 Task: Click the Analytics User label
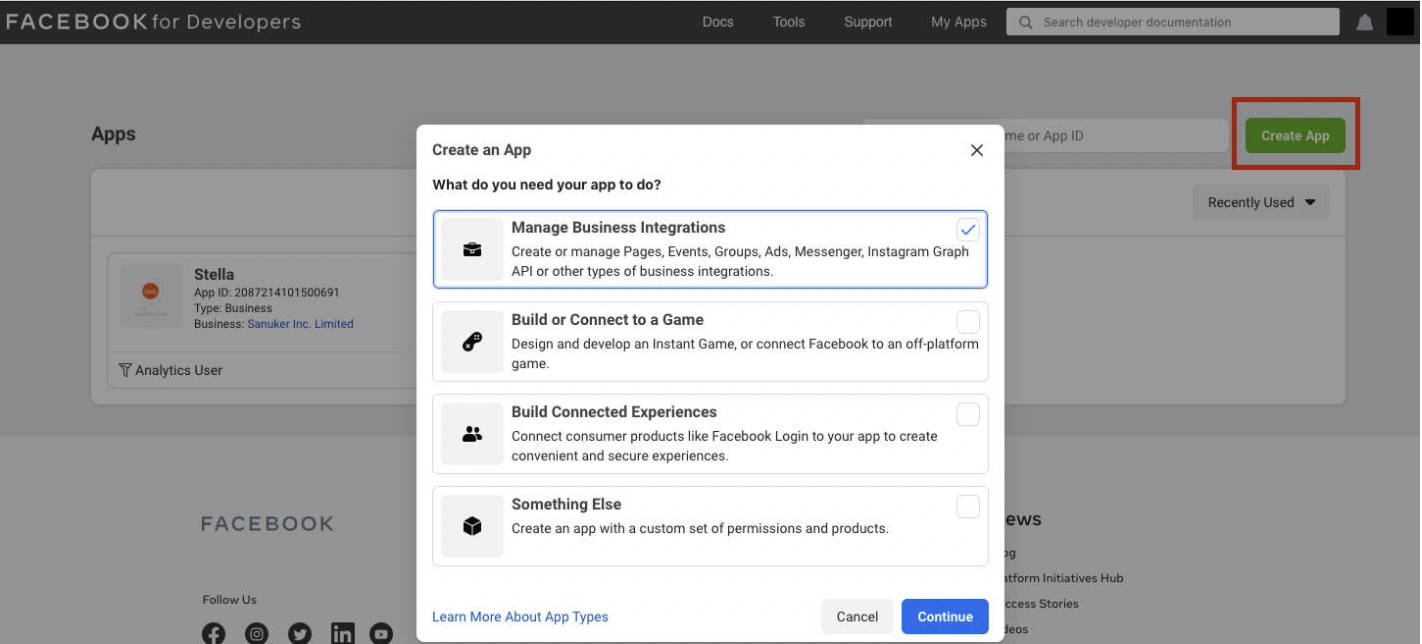179,370
